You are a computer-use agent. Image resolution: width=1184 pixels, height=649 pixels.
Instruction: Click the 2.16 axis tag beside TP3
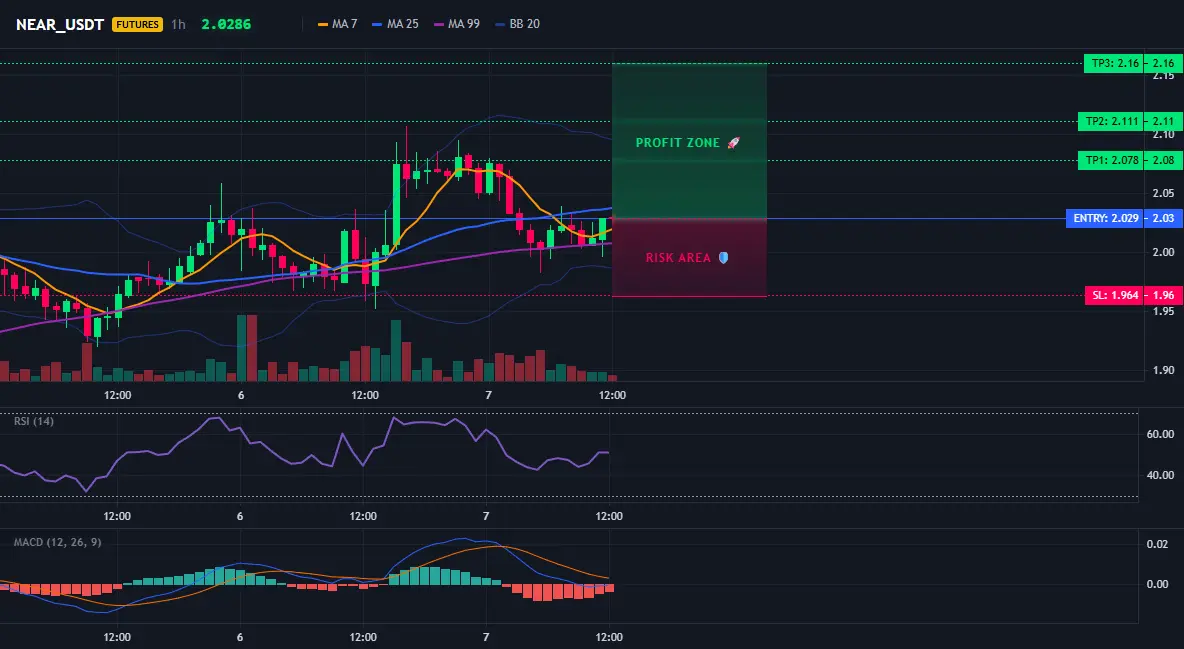coord(1164,63)
